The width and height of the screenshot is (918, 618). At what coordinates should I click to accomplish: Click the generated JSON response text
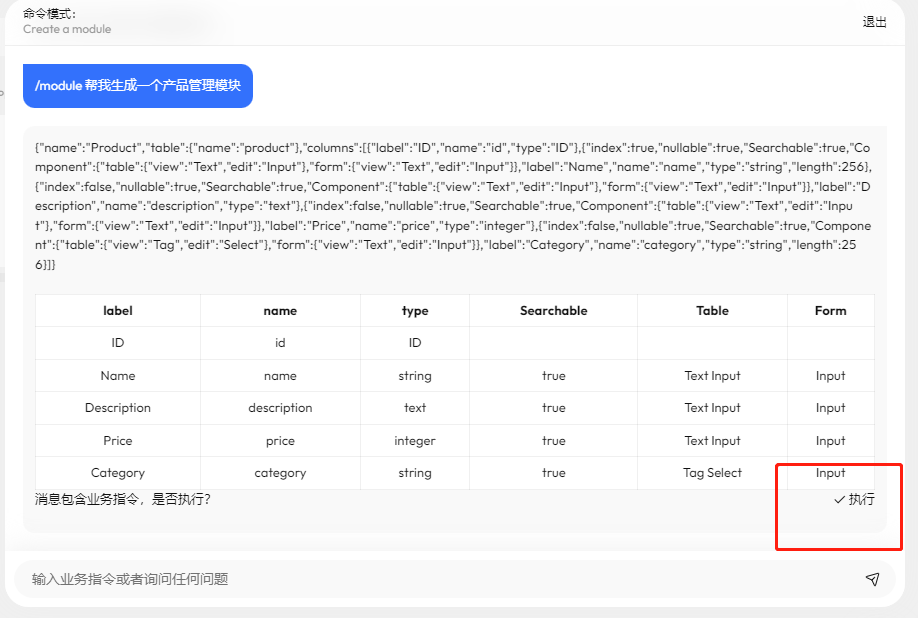tap(454, 205)
